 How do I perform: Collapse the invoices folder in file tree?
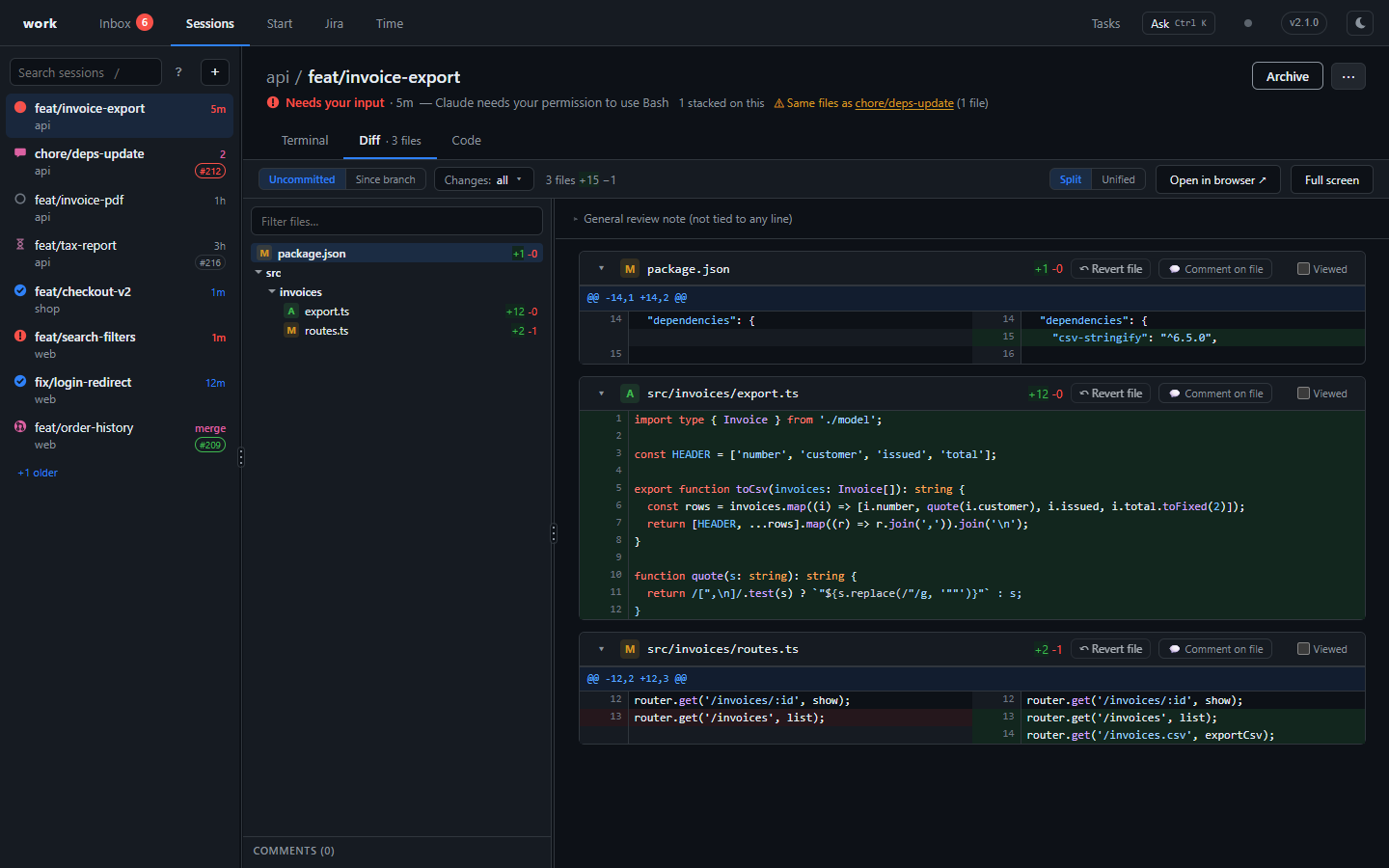pyautogui.click(x=272, y=292)
